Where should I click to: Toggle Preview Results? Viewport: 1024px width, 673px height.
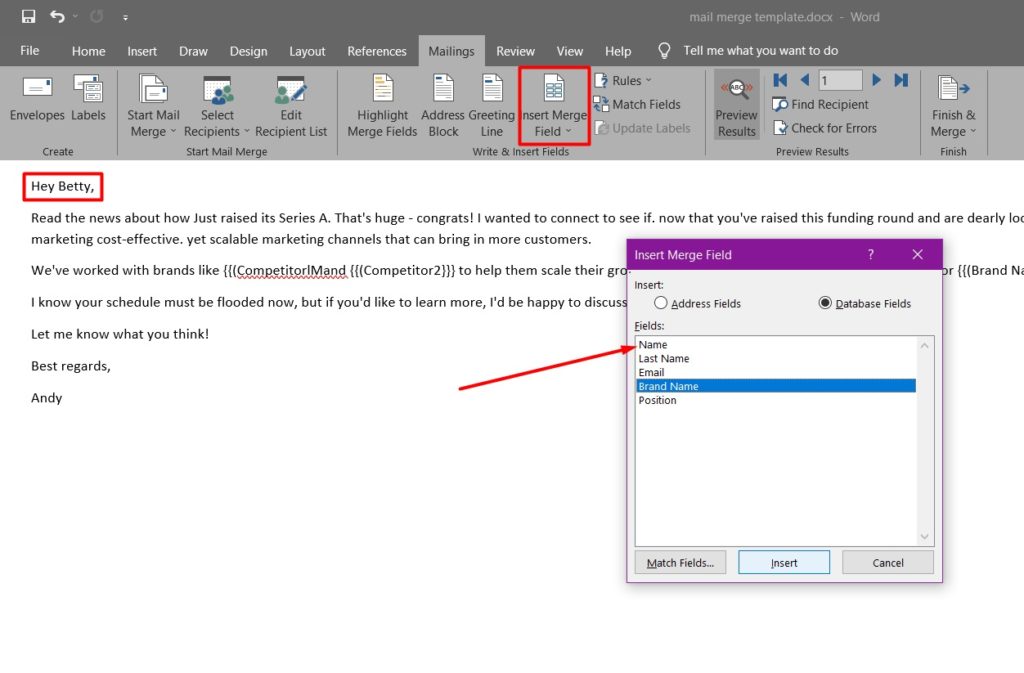[737, 106]
